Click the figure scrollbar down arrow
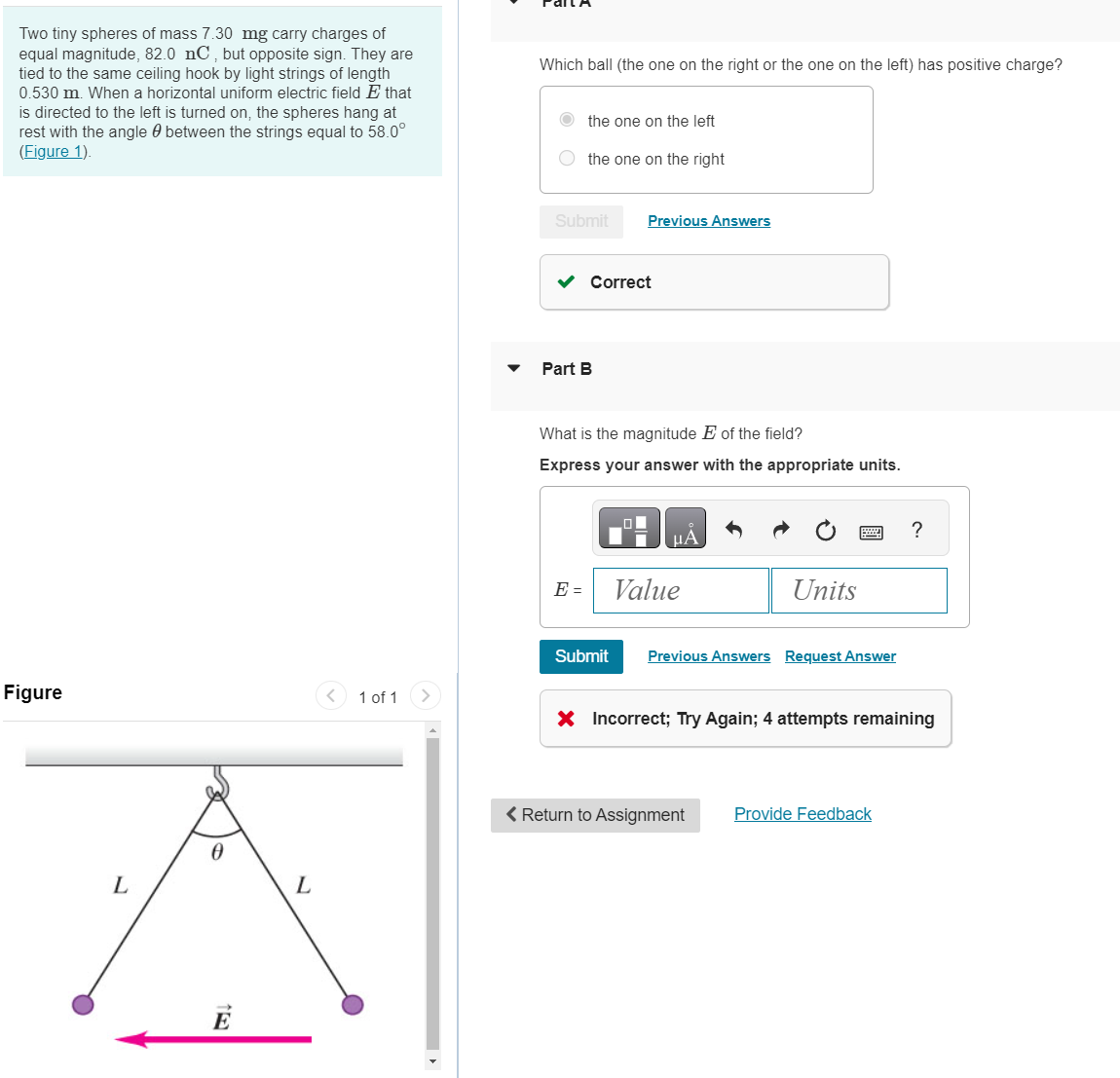Image resolution: width=1120 pixels, height=1078 pixels. pos(432,1060)
